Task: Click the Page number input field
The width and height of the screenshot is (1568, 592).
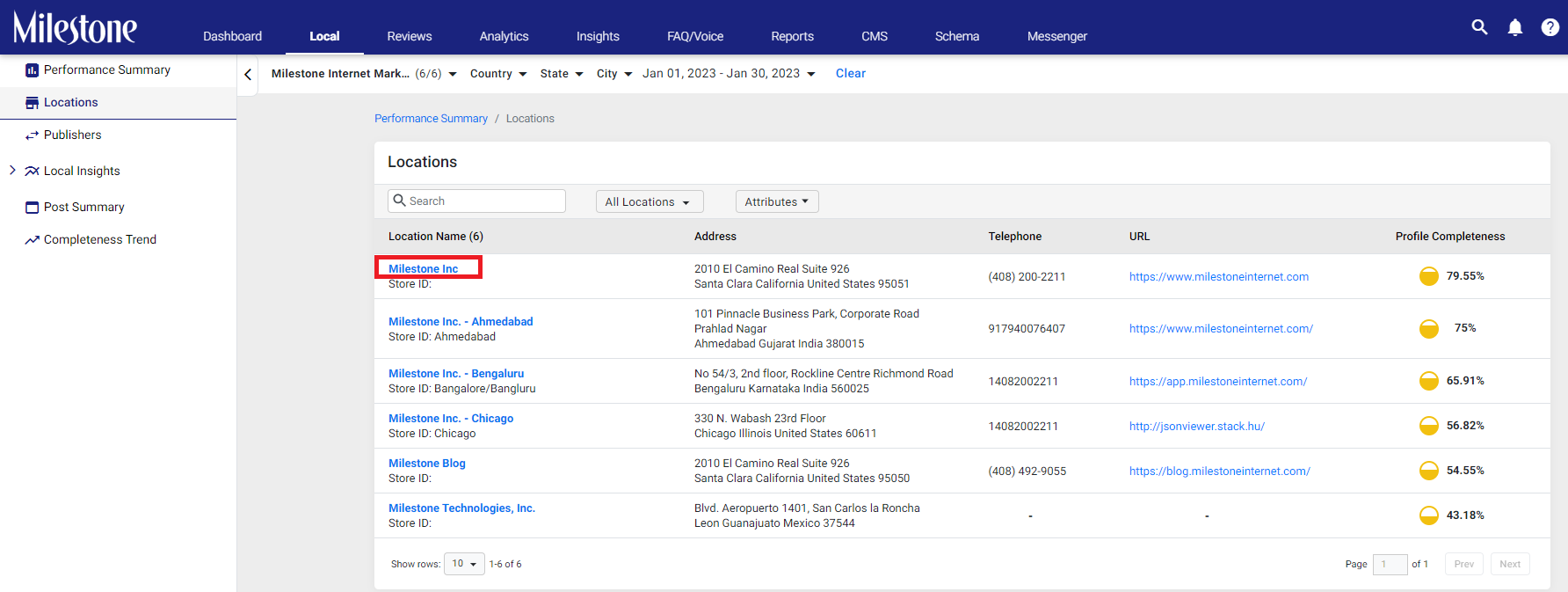Action: coord(1390,564)
